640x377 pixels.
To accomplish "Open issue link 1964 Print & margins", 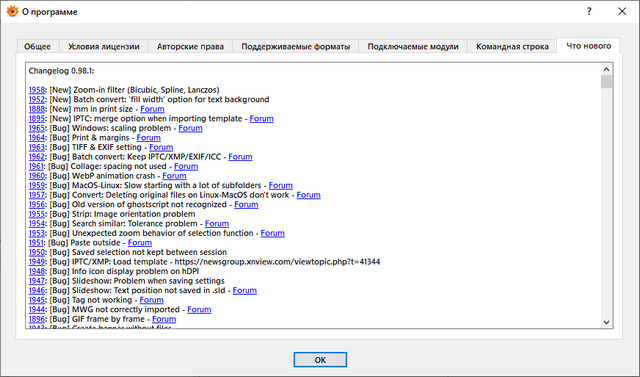I will 37,138.
